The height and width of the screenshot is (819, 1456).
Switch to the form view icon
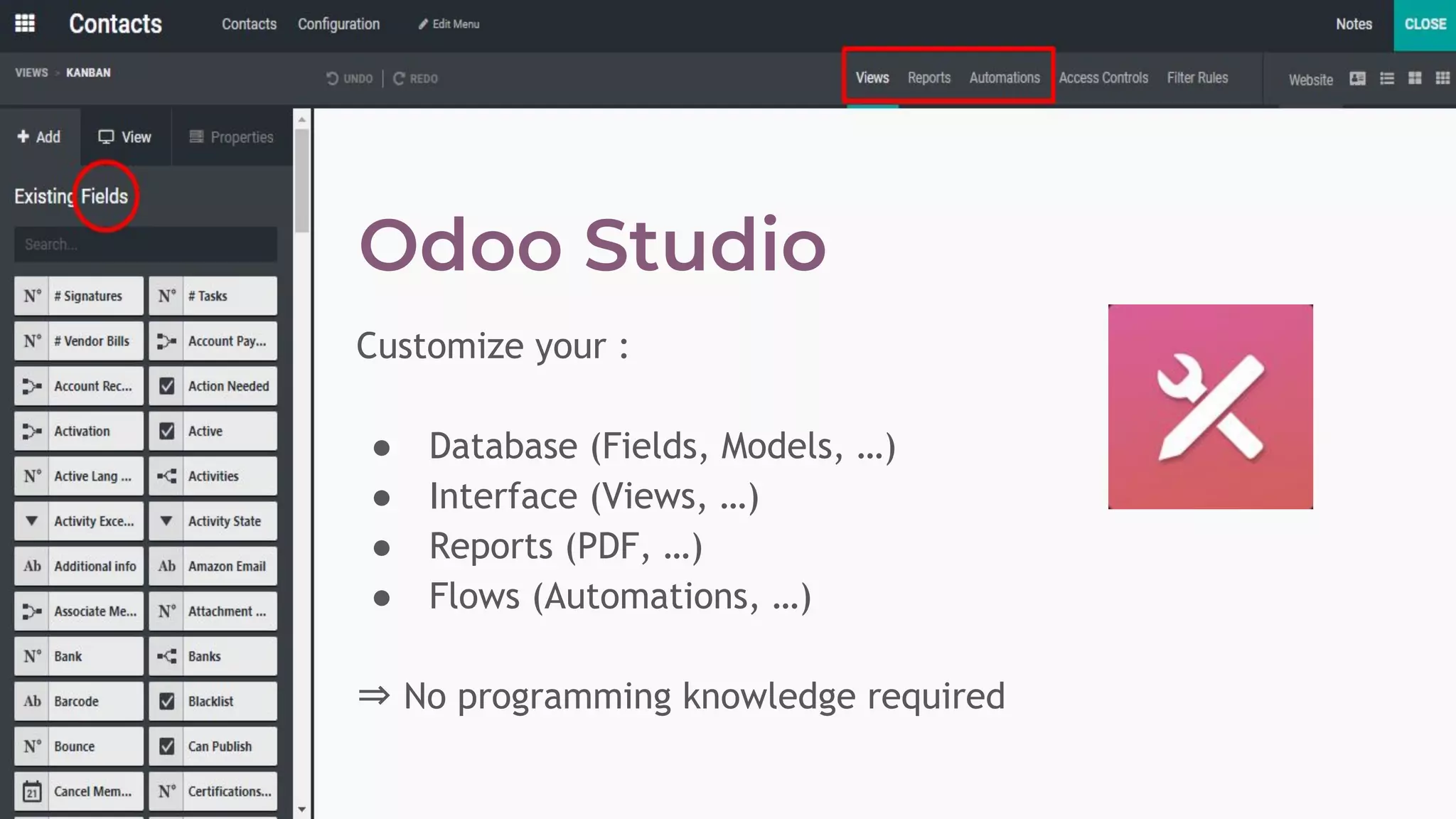pos(1357,78)
